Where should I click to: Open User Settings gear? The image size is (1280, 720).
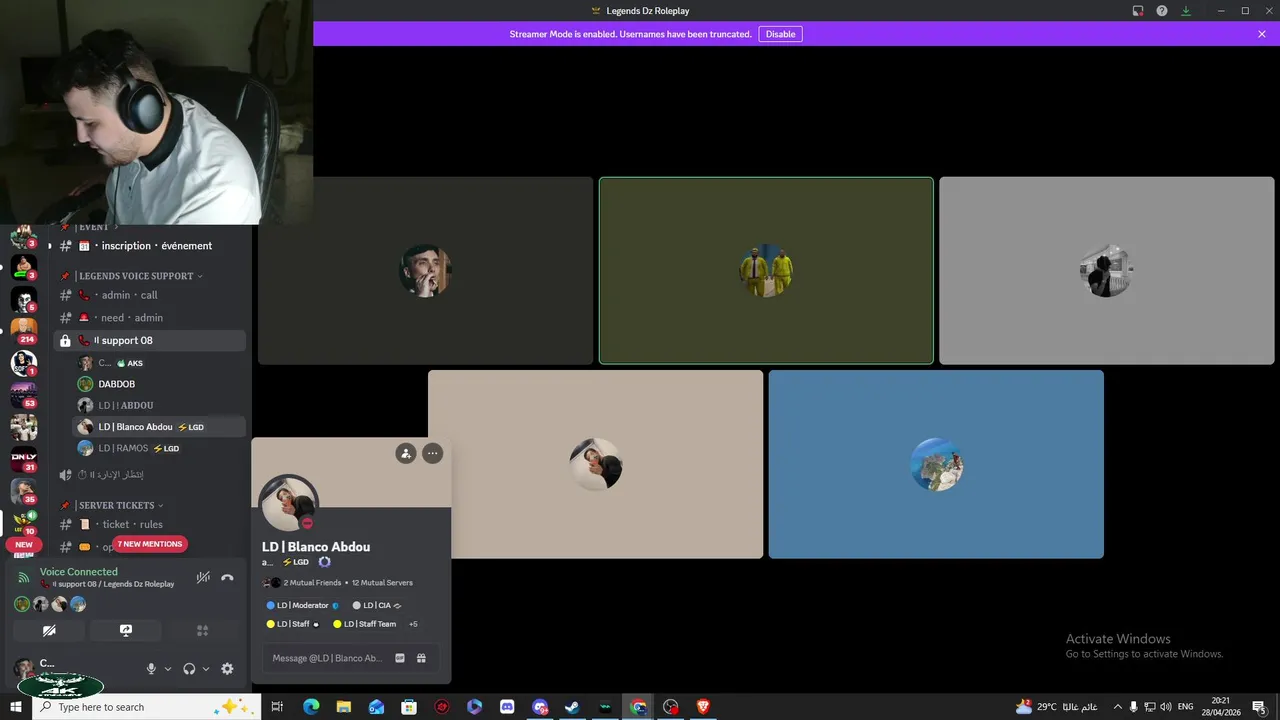click(227, 669)
